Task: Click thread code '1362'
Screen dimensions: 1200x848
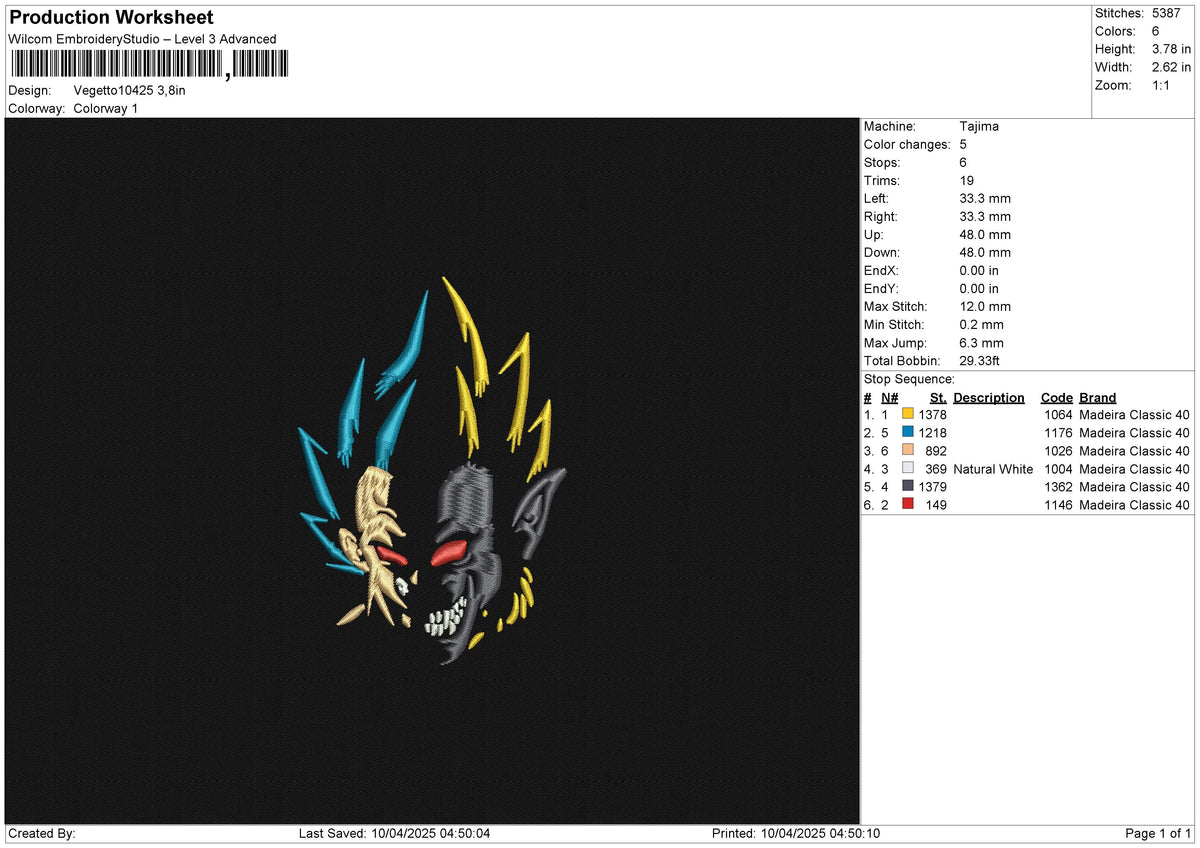Action: (1058, 487)
